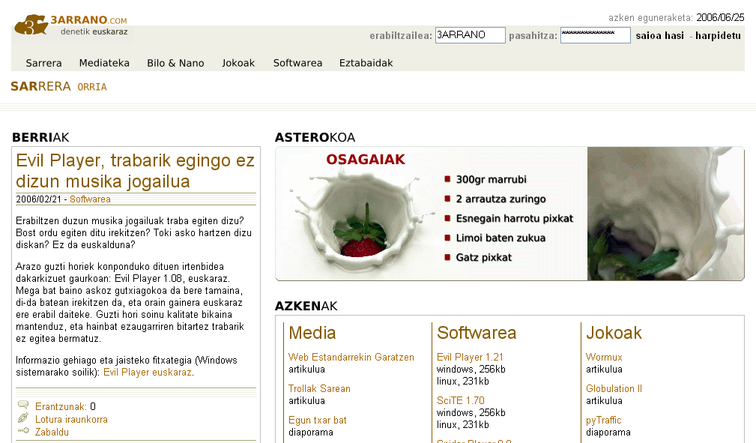Click the BERRIAK section title
Screen dimensions: 756x443
pyautogui.click(x=40, y=138)
